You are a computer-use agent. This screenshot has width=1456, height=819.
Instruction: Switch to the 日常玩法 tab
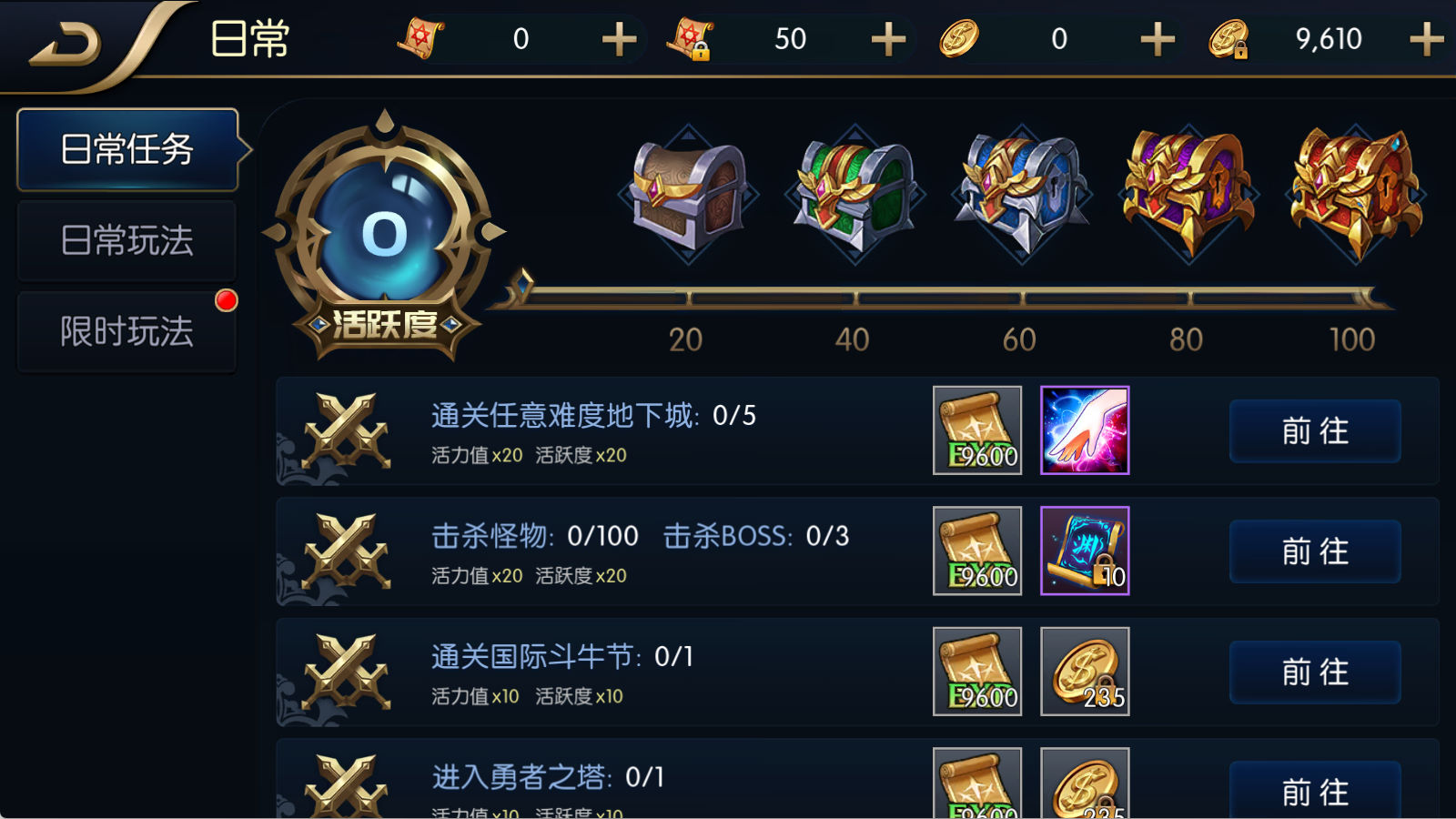click(x=127, y=240)
